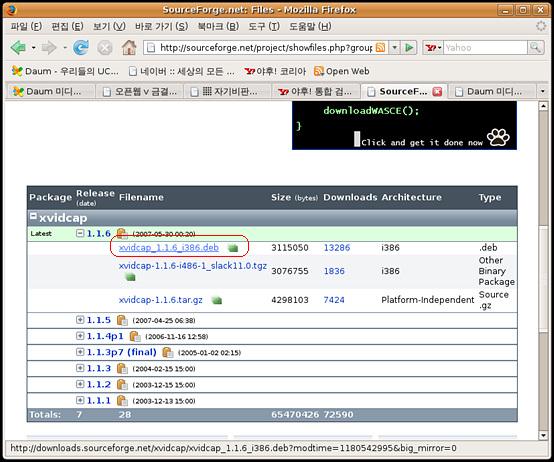Open release notes icon for 1.1.4p1
This screenshot has height=462, width=554.
pos(135,336)
